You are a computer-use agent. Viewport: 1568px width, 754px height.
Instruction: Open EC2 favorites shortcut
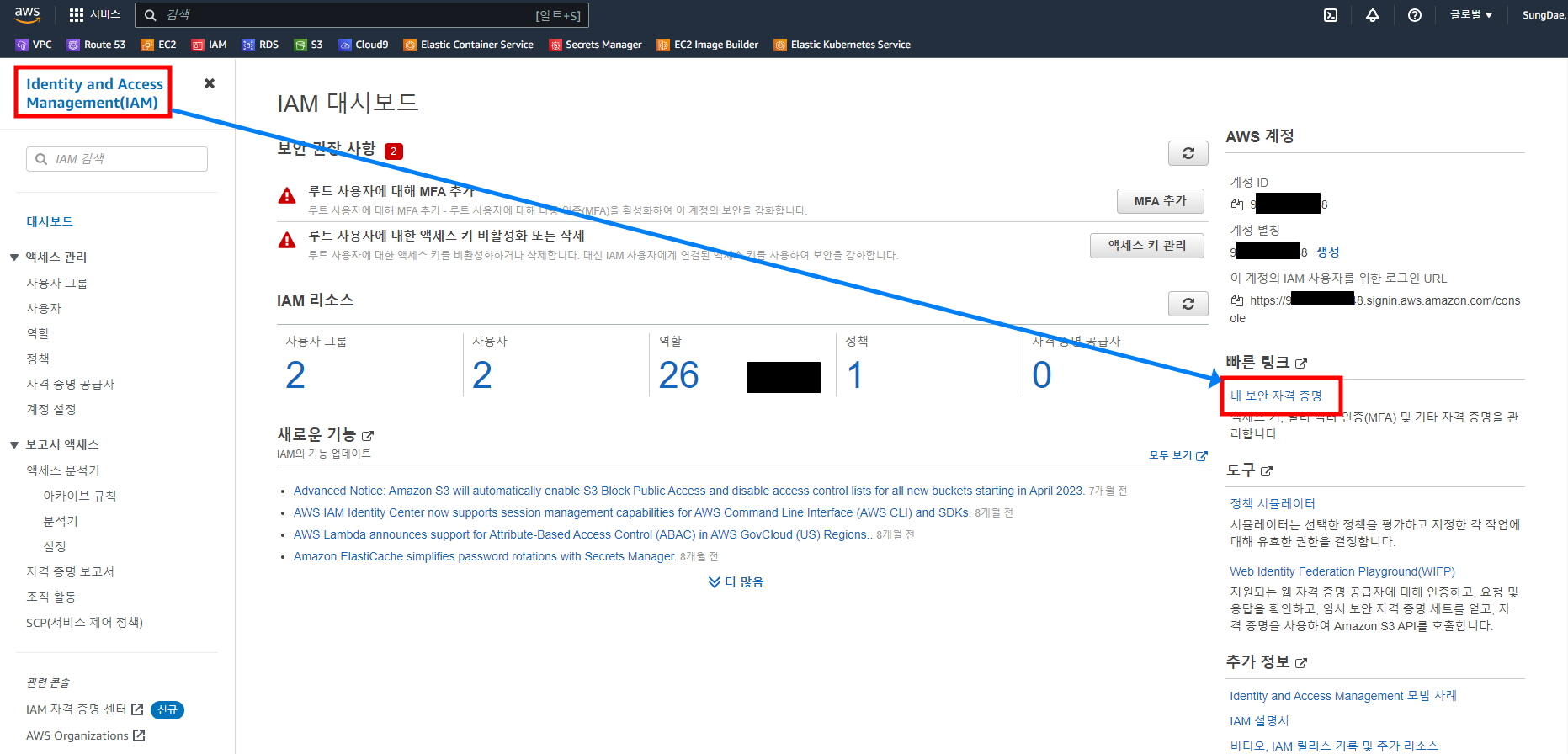point(158,45)
